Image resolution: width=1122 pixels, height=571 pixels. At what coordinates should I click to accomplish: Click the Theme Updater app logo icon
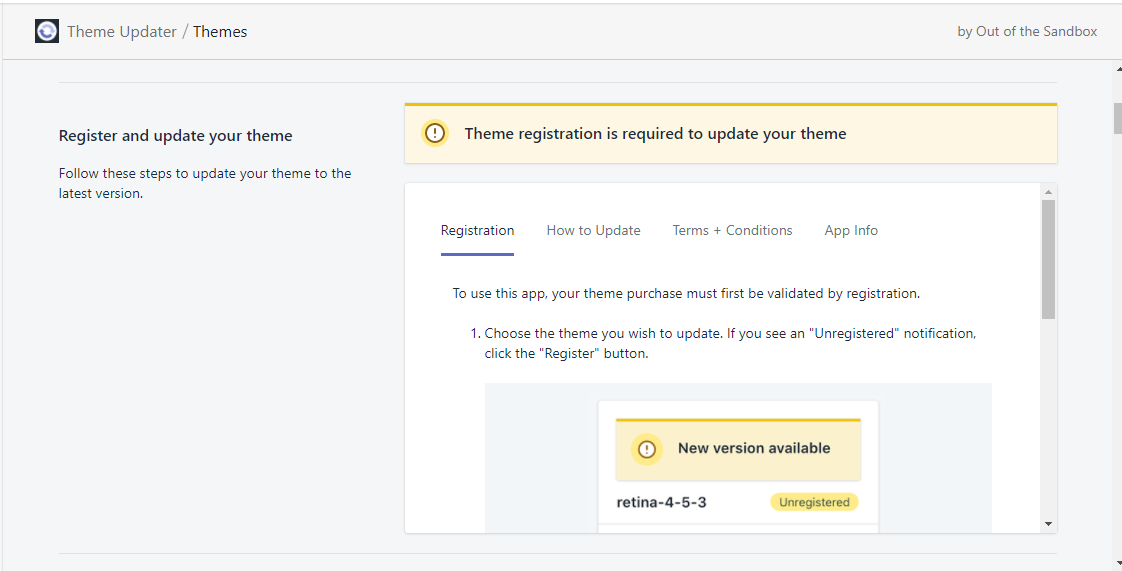[x=47, y=31]
